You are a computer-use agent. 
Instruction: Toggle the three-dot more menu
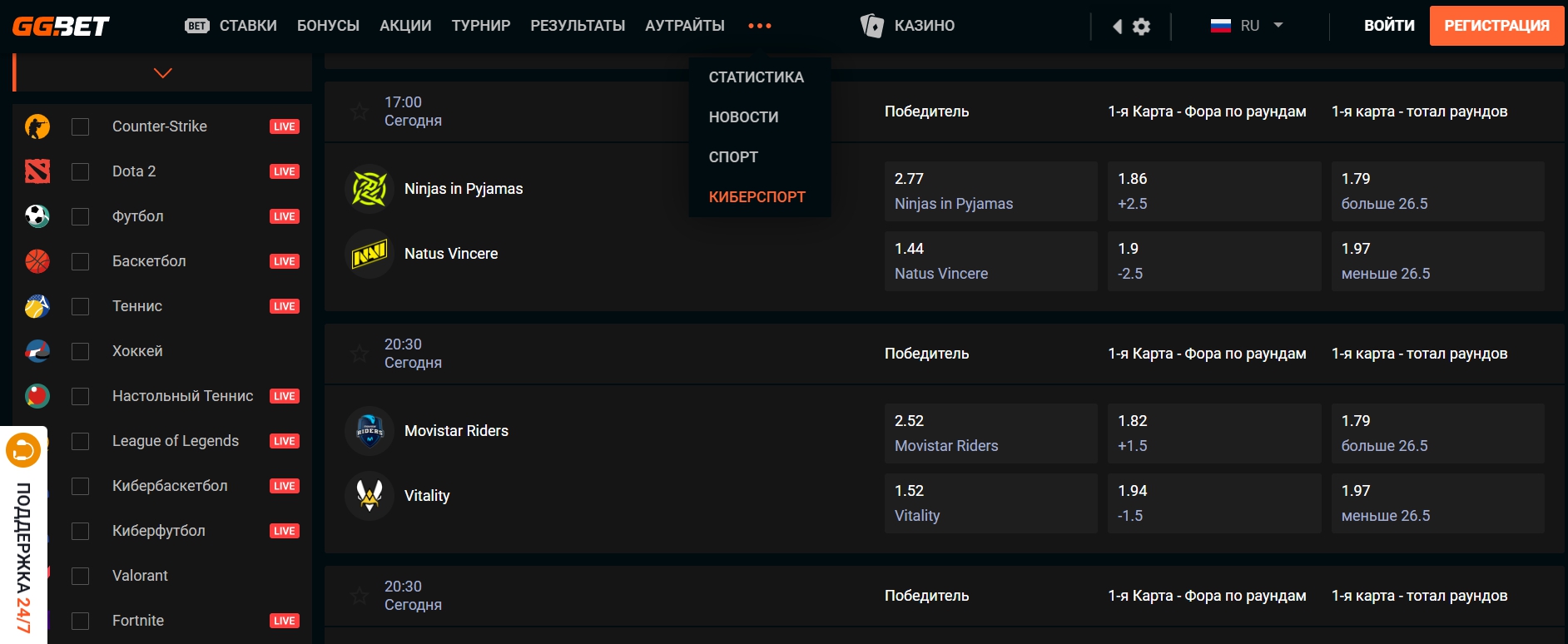coord(759,26)
